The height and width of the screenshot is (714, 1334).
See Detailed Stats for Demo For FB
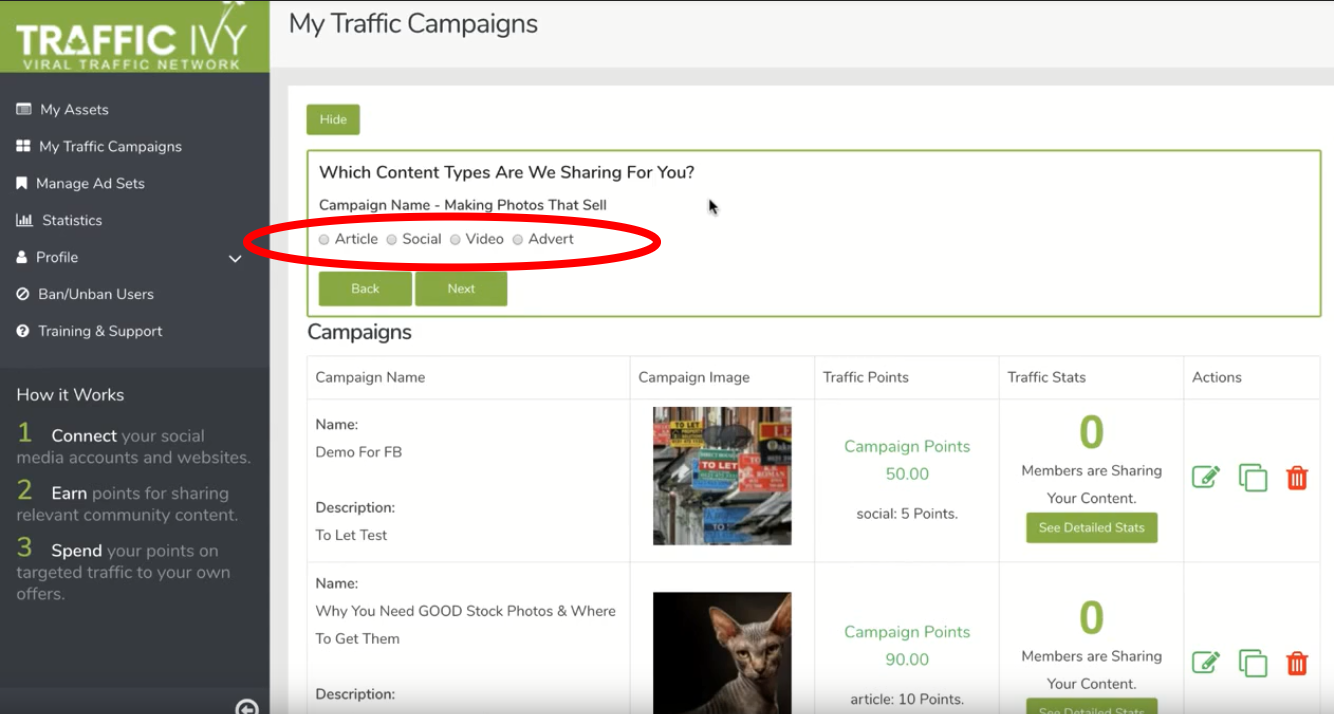[x=1091, y=528]
